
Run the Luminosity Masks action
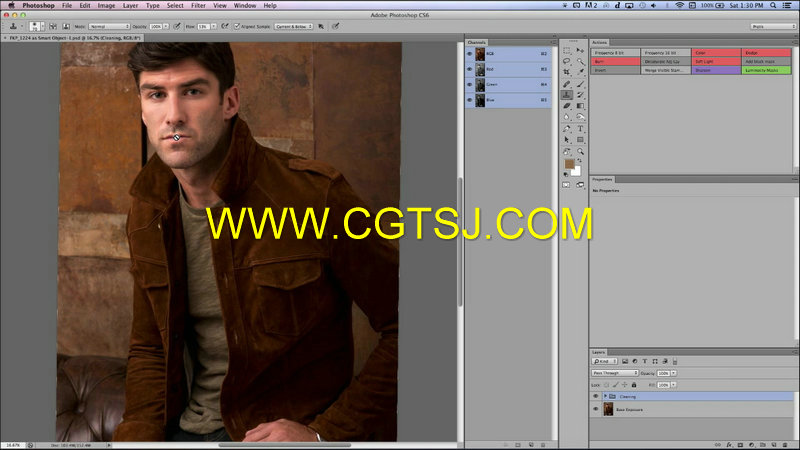pos(766,70)
